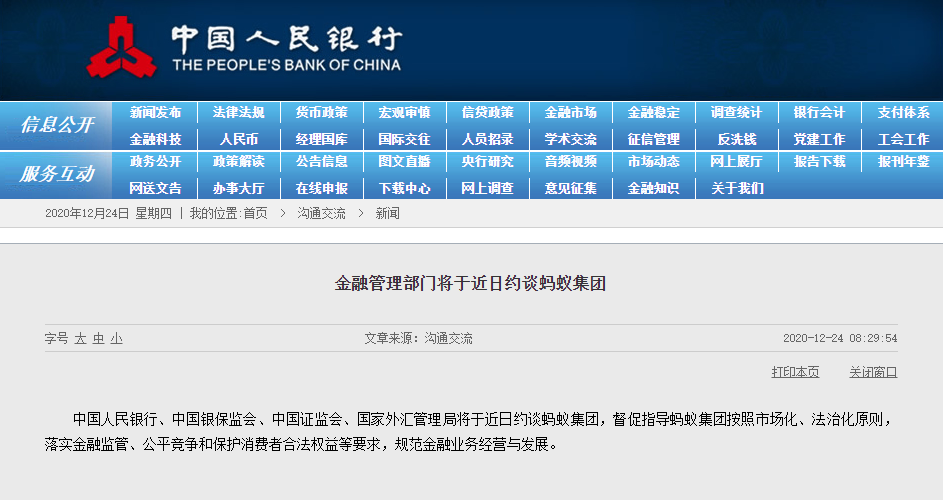The width and height of the screenshot is (943, 500).
Task: Go to 报刊年鉴 section
Action: 903,161
